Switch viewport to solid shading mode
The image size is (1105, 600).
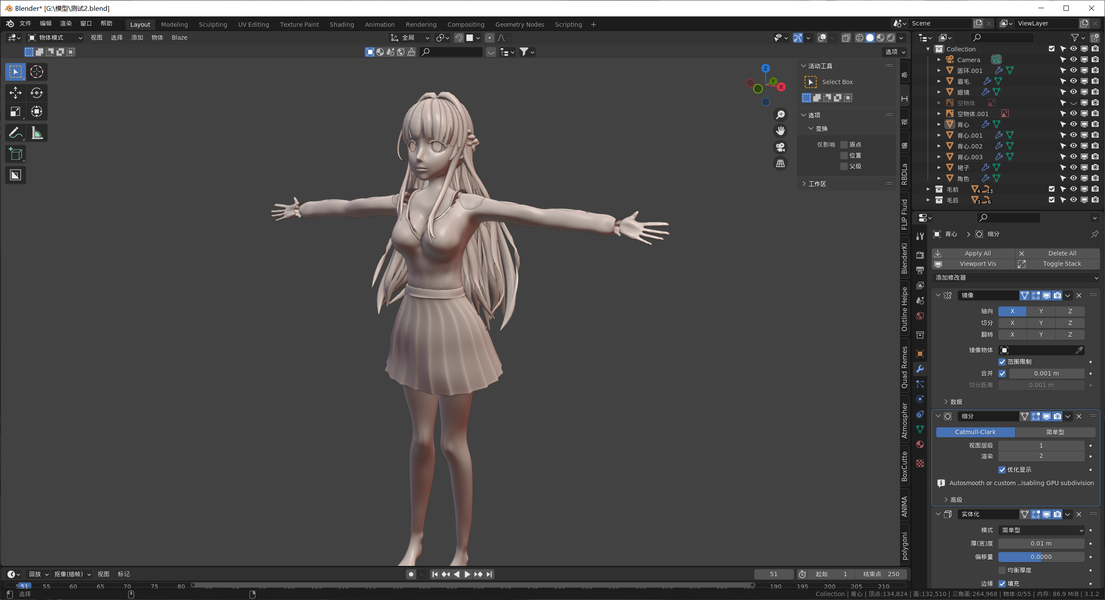870,38
